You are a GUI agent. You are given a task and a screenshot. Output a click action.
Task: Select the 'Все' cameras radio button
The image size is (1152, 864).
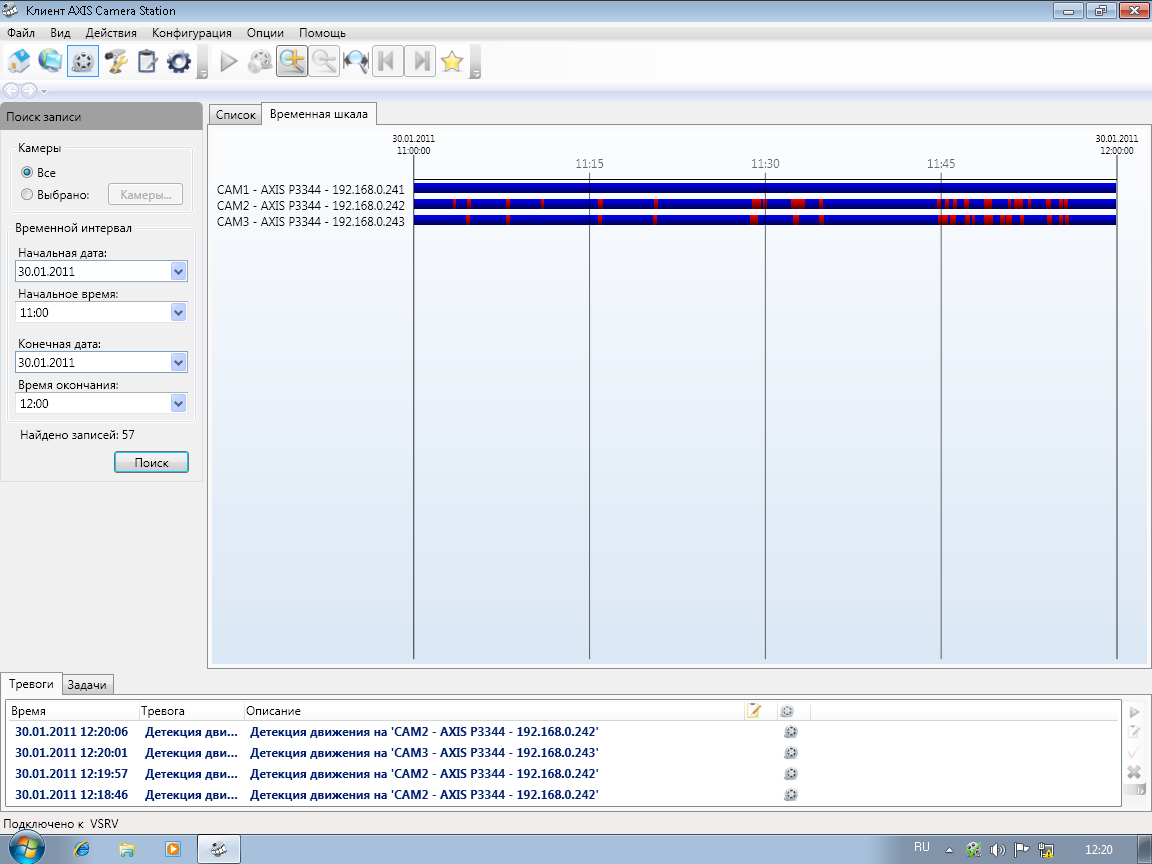pyautogui.click(x=28, y=173)
